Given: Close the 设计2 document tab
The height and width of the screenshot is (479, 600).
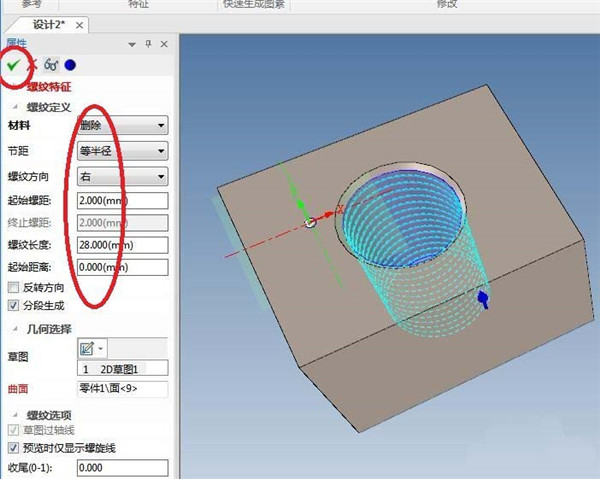Looking at the screenshot, I should pyautogui.click(x=80, y=24).
